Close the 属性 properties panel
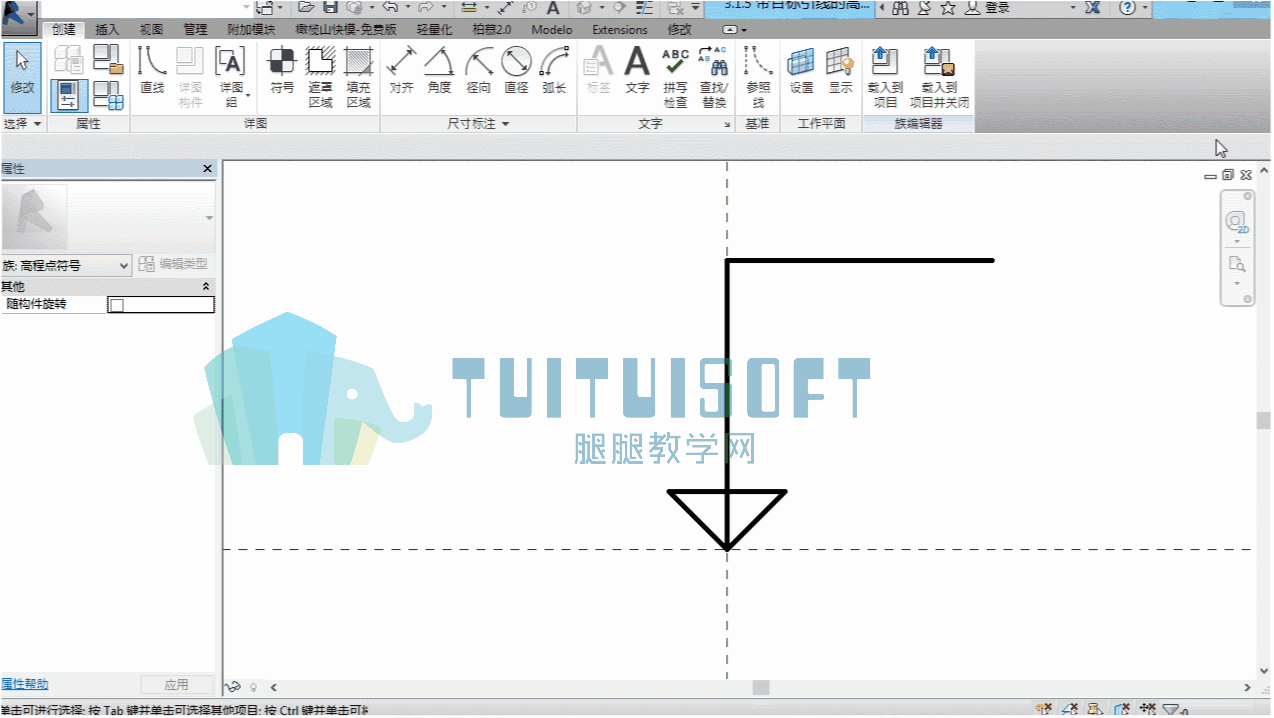Image resolution: width=1274 pixels, height=718 pixels. (208, 169)
